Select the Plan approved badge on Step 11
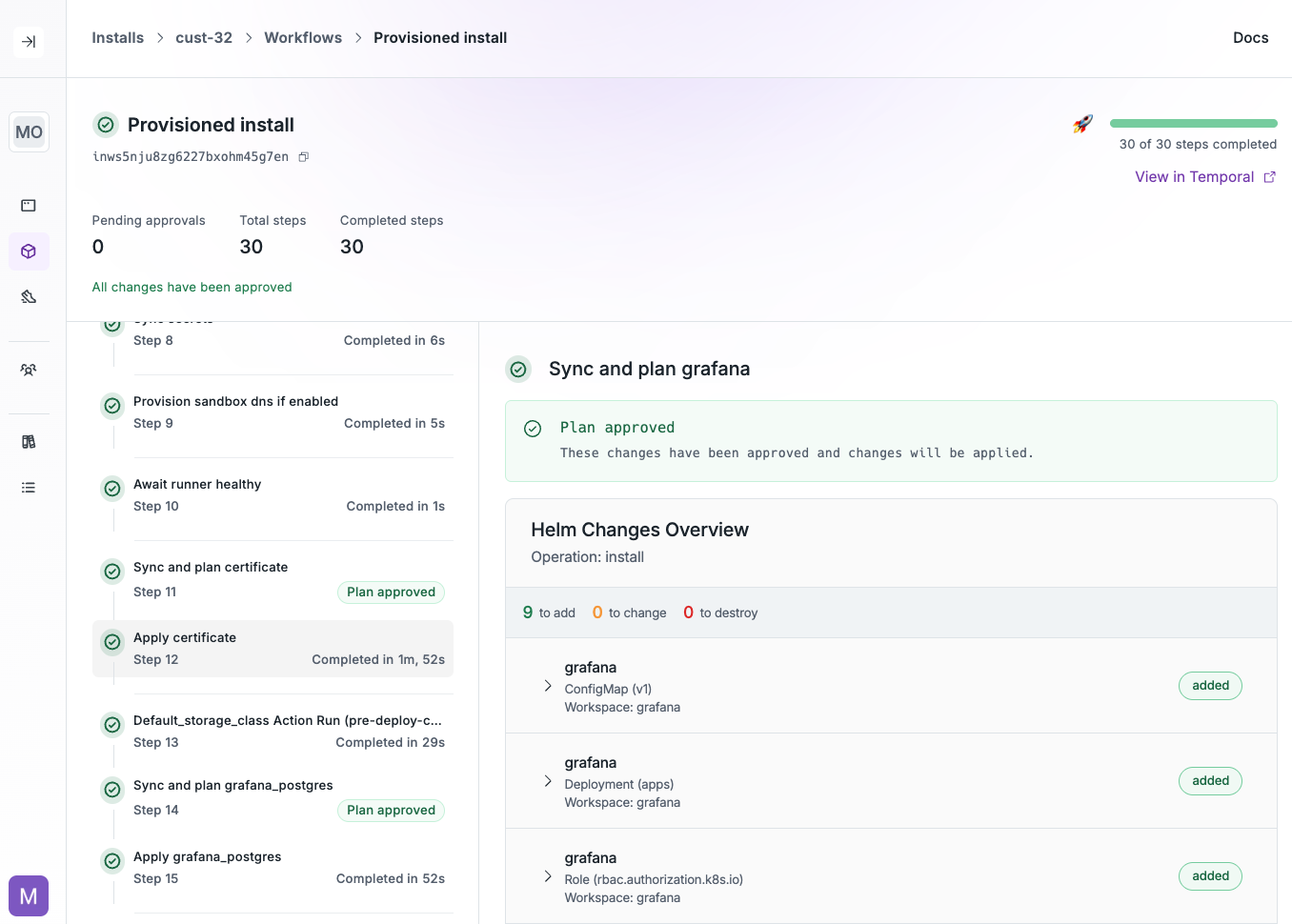Viewport: 1292px width, 924px height. pos(391,592)
